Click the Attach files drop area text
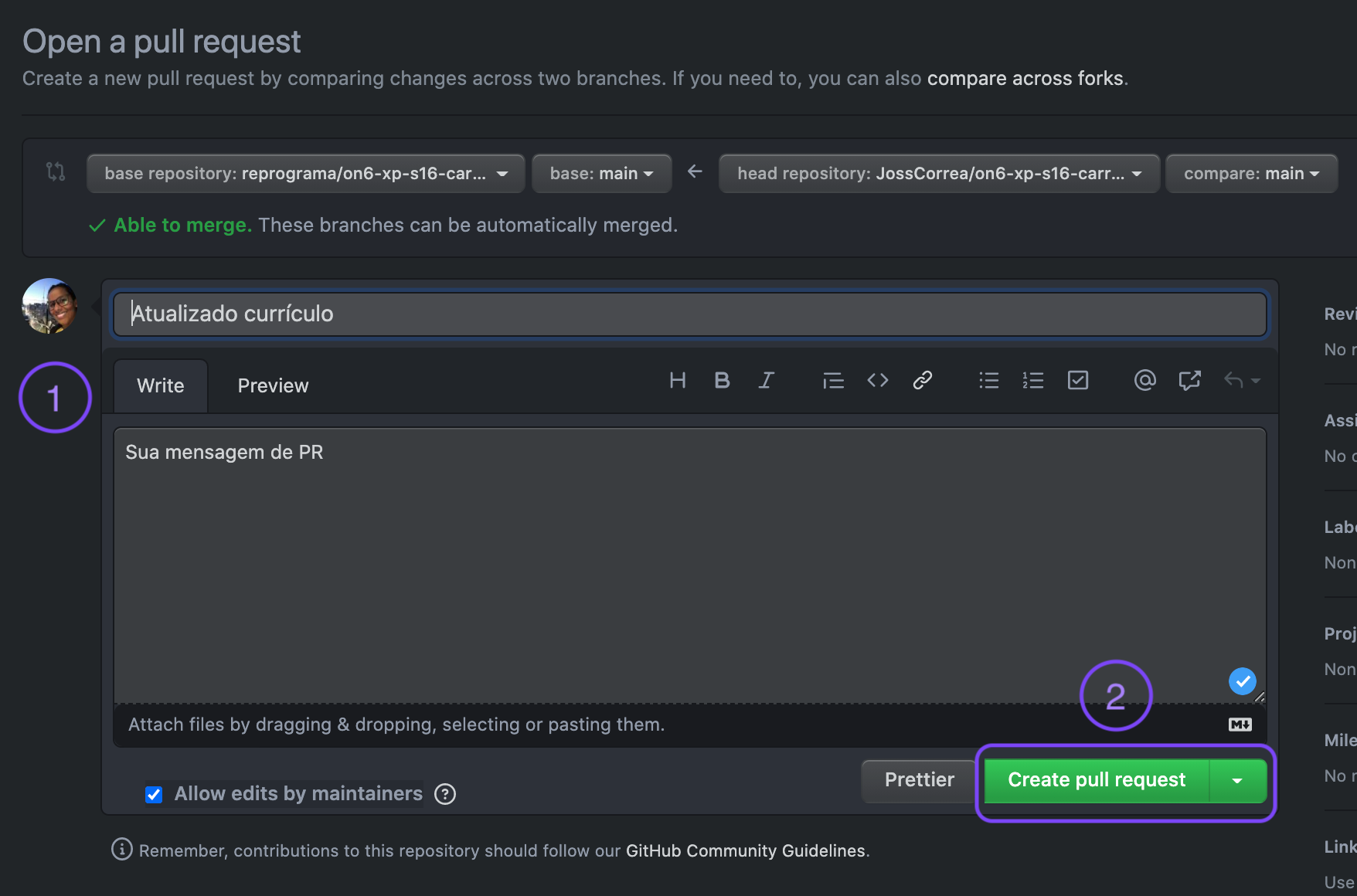1357x896 pixels. 396,725
